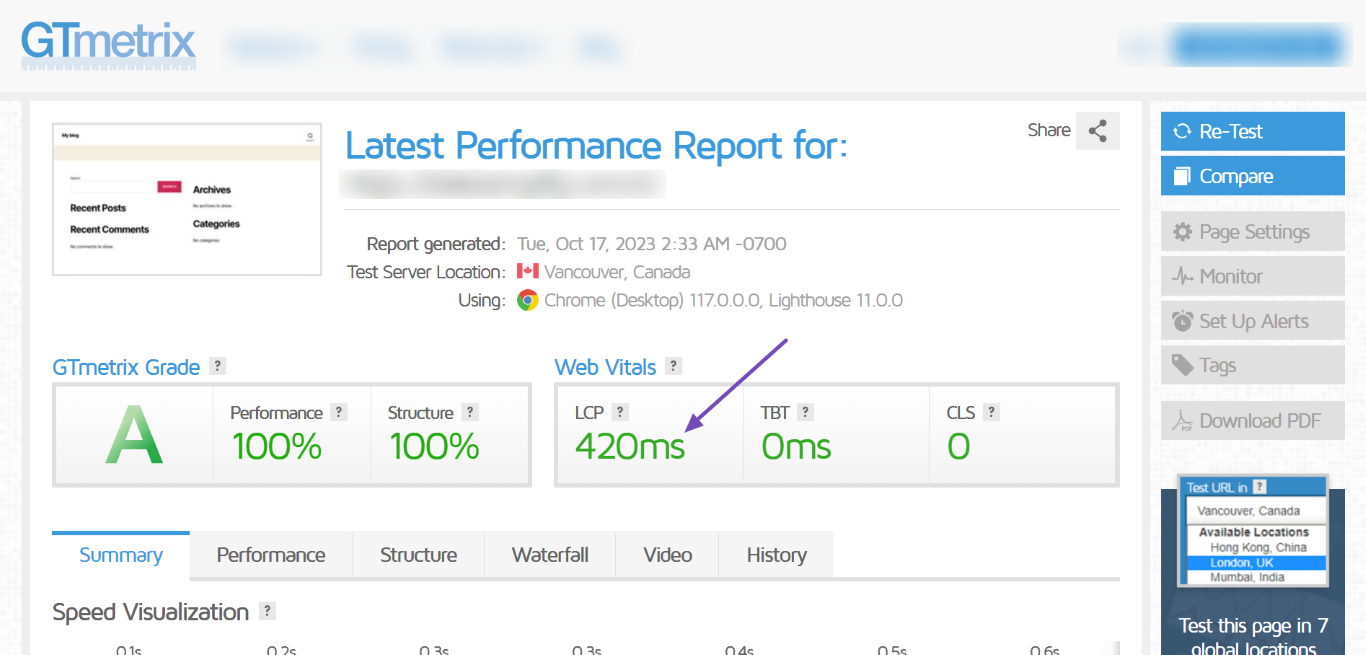
Task: Open the Structure tab
Action: tap(418, 555)
